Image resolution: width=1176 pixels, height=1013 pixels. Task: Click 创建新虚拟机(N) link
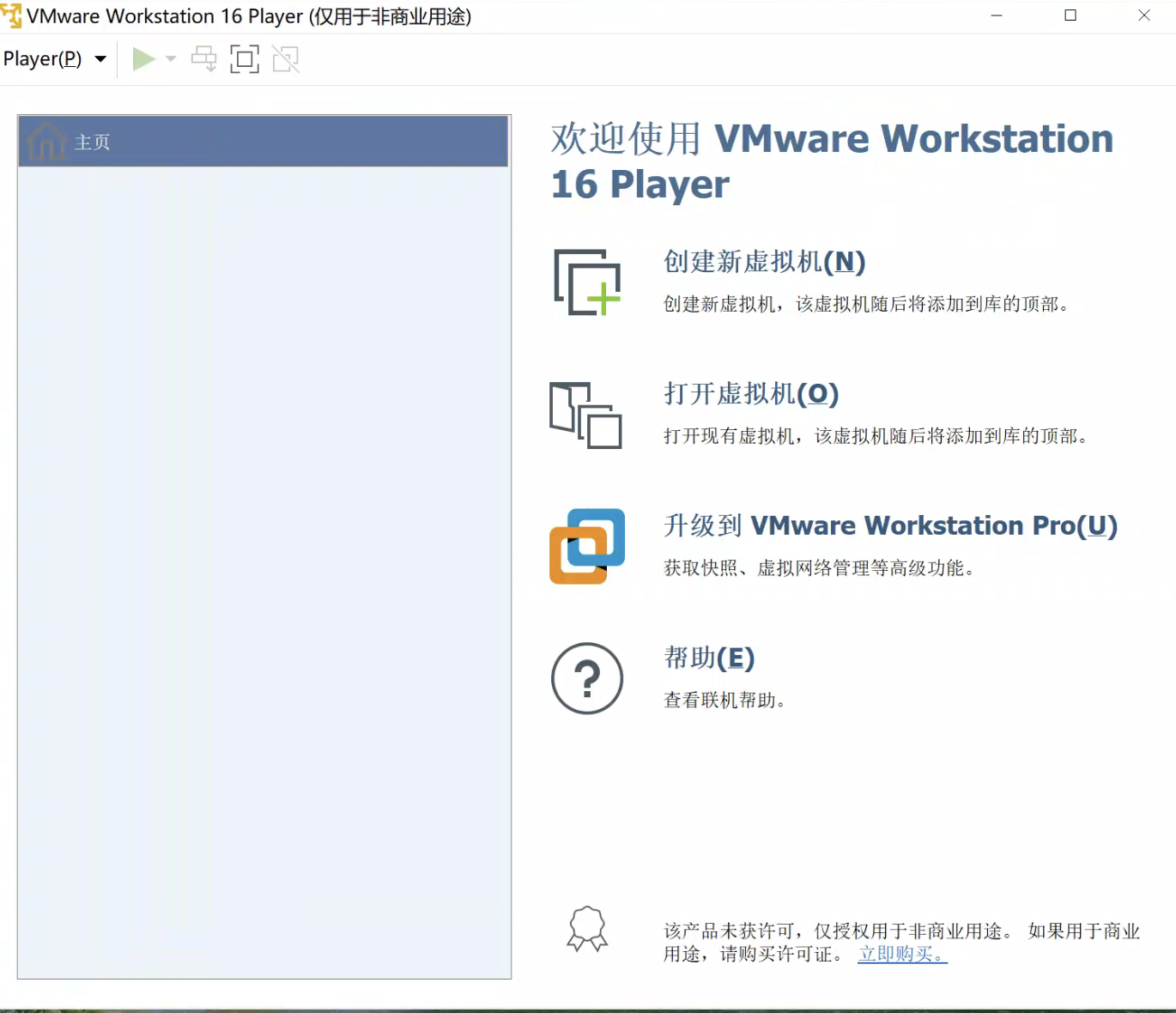tap(764, 262)
